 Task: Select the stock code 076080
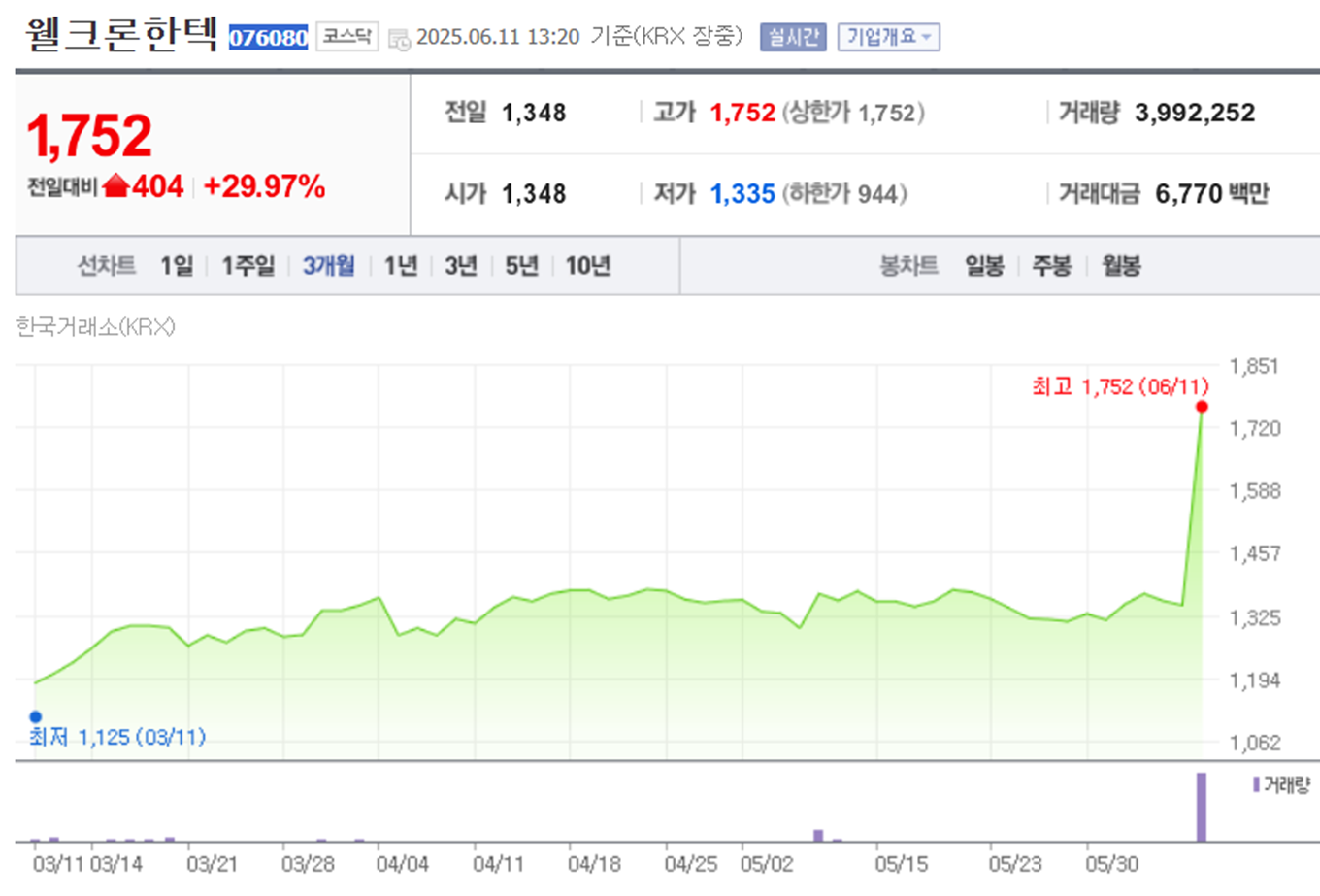[x=268, y=37]
